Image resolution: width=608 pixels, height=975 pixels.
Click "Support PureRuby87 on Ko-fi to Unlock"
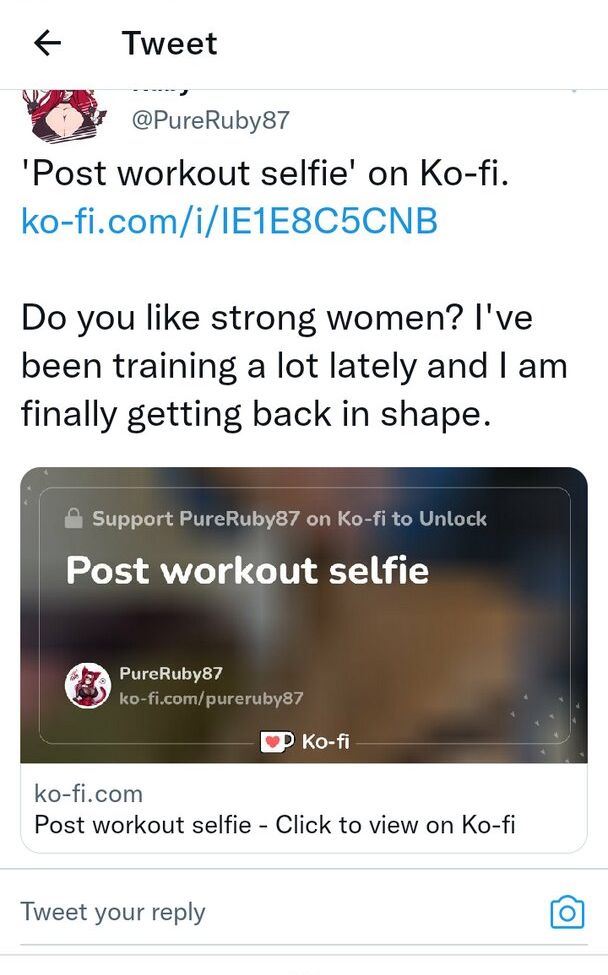(289, 518)
